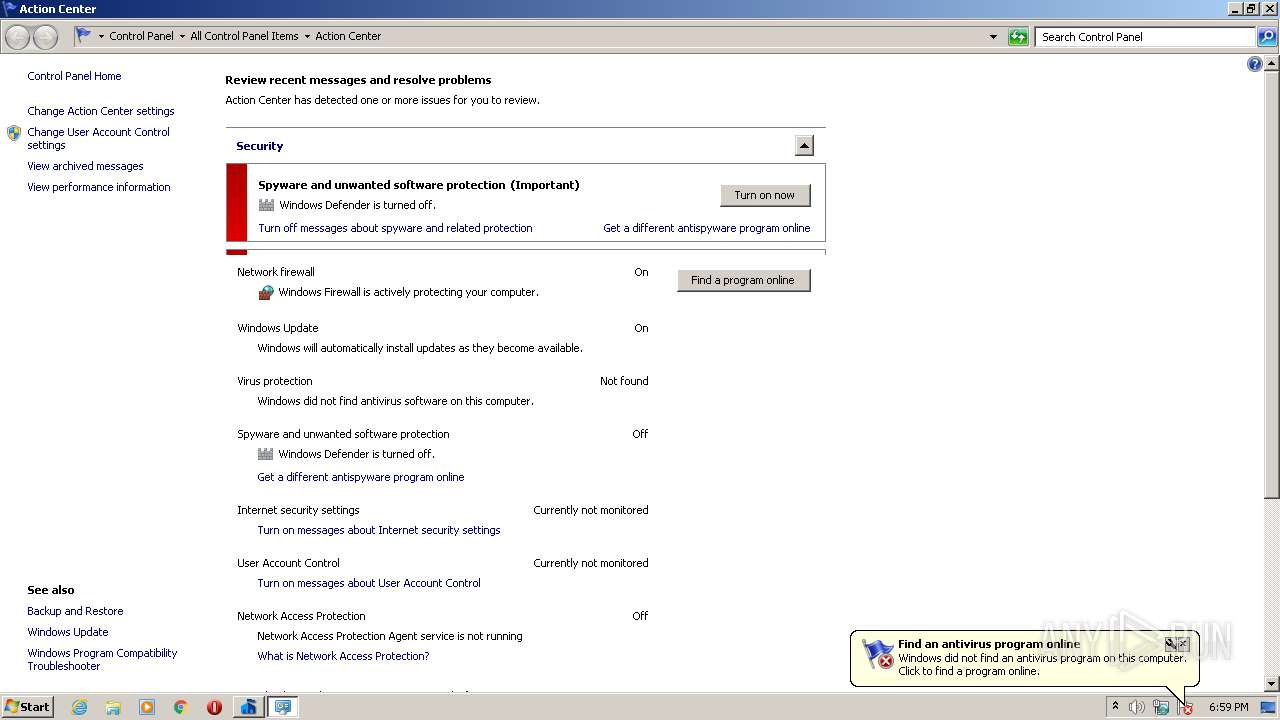This screenshot has width=1280, height=720.
Task: Open Change User Account Control settings
Action: click(99, 138)
